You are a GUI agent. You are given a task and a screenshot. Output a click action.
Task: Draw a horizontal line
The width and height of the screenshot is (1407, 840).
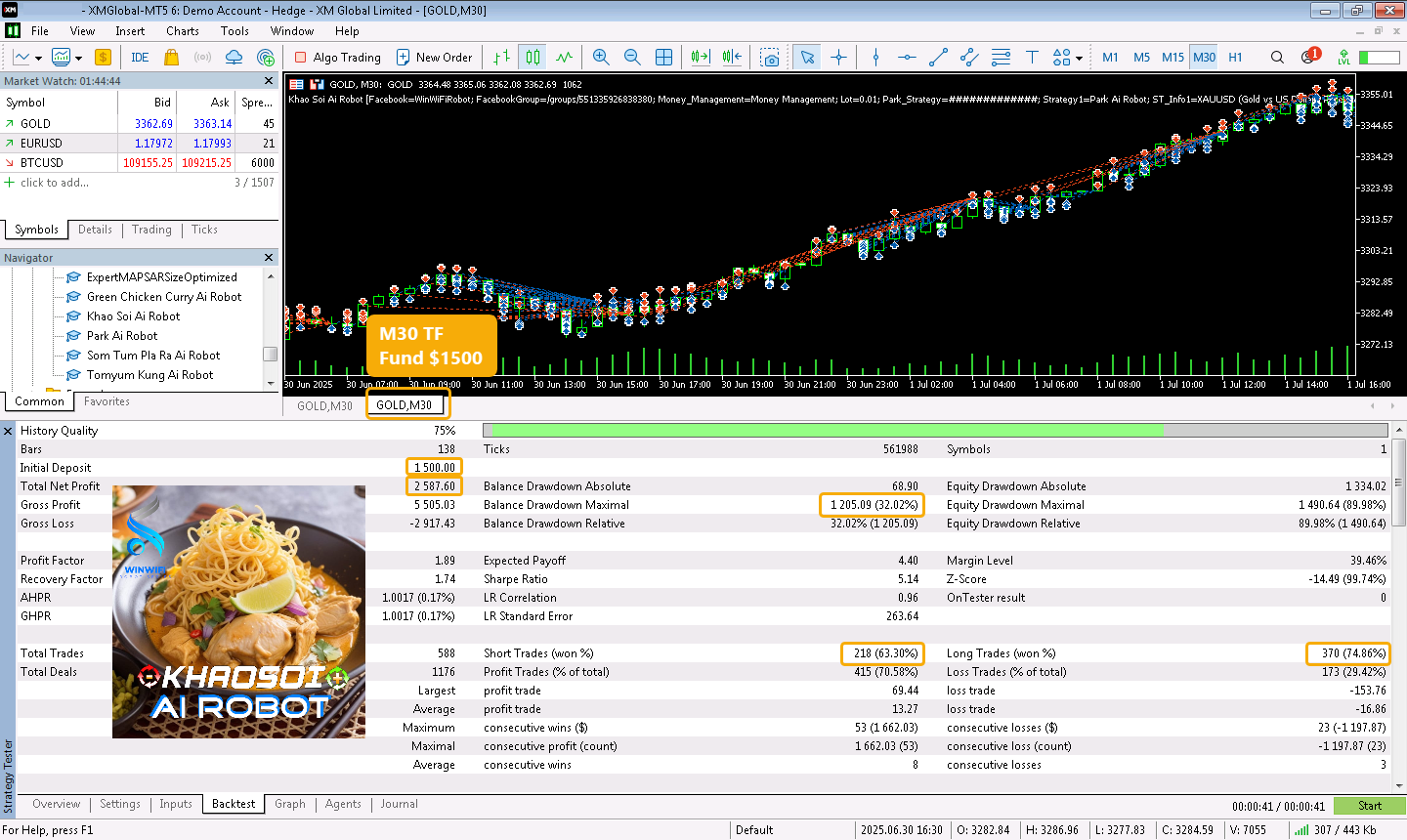point(907,58)
